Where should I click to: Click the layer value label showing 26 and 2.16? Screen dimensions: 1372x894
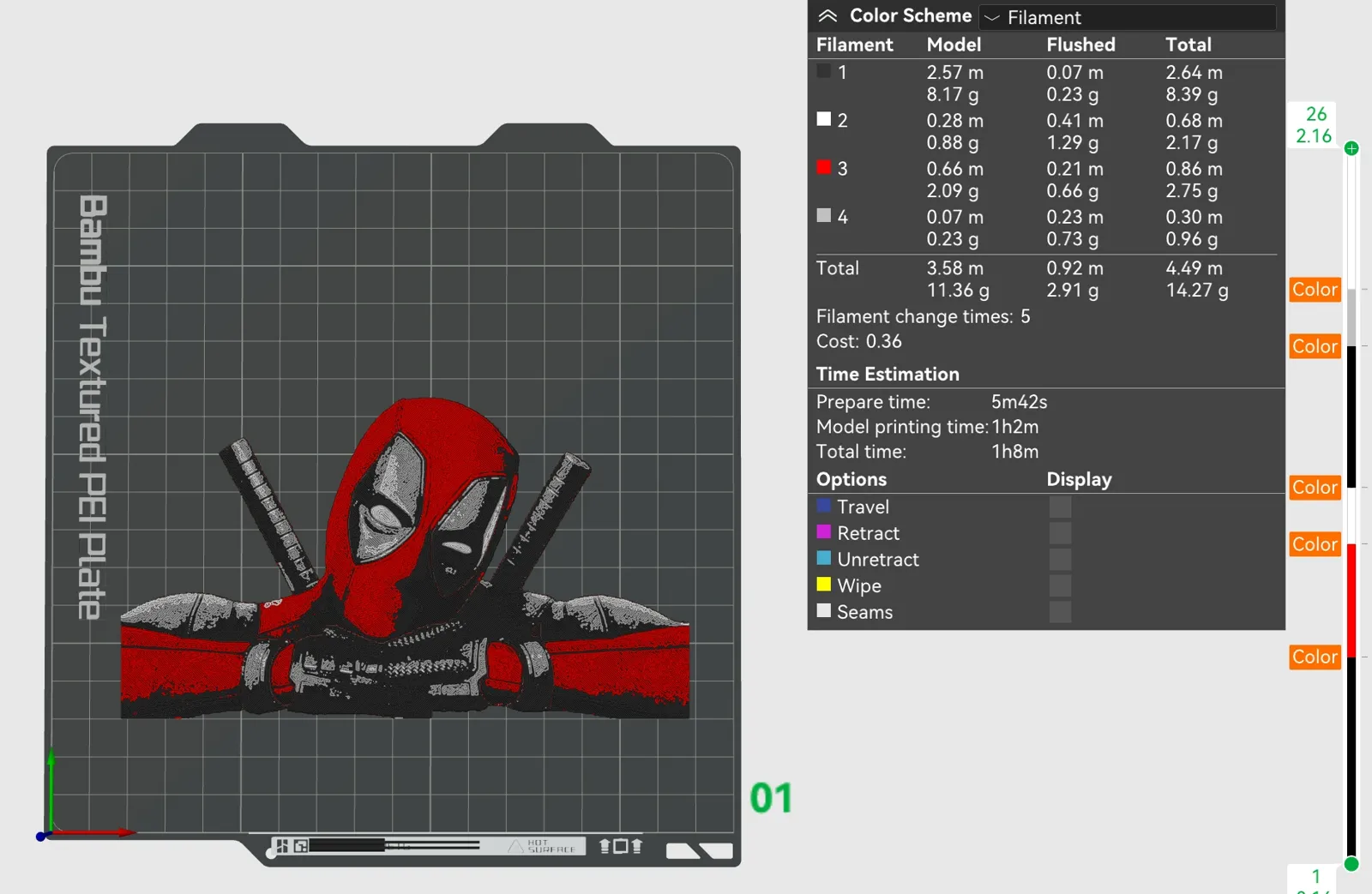point(1314,125)
